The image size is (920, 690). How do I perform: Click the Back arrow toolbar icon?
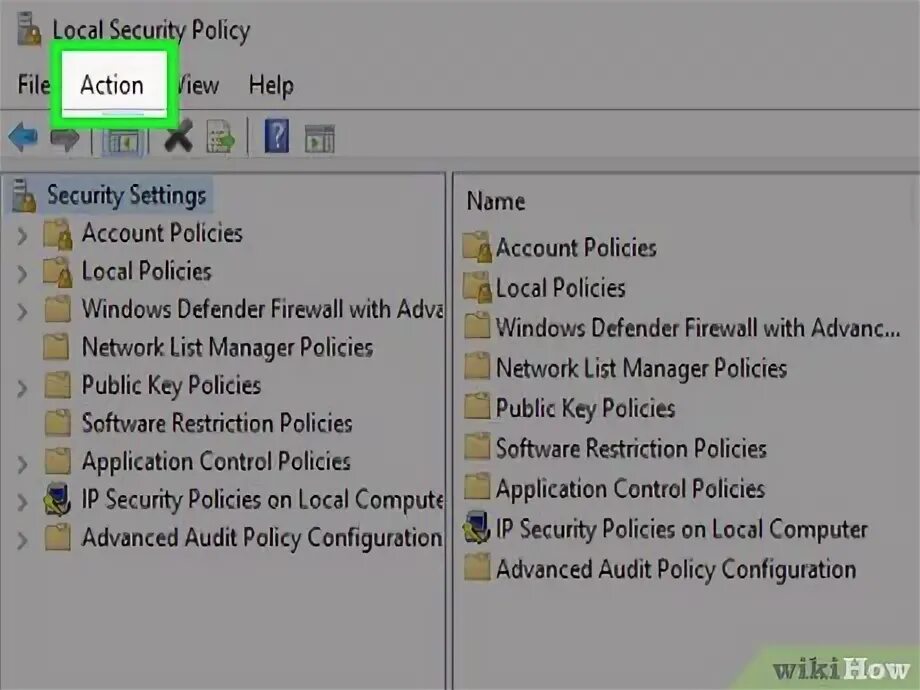coord(23,137)
